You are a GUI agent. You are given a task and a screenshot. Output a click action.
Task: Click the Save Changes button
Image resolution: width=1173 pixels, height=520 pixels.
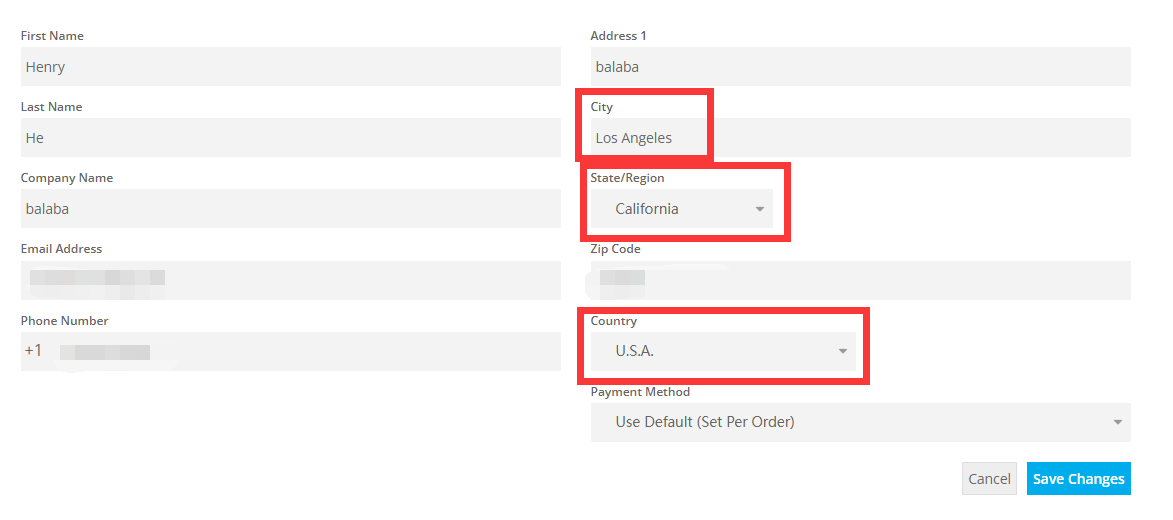(x=1078, y=479)
